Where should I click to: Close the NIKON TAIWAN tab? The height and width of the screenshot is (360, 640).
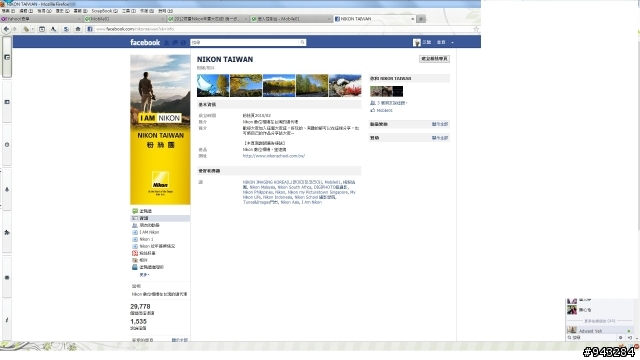pyautogui.click(x=412, y=19)
